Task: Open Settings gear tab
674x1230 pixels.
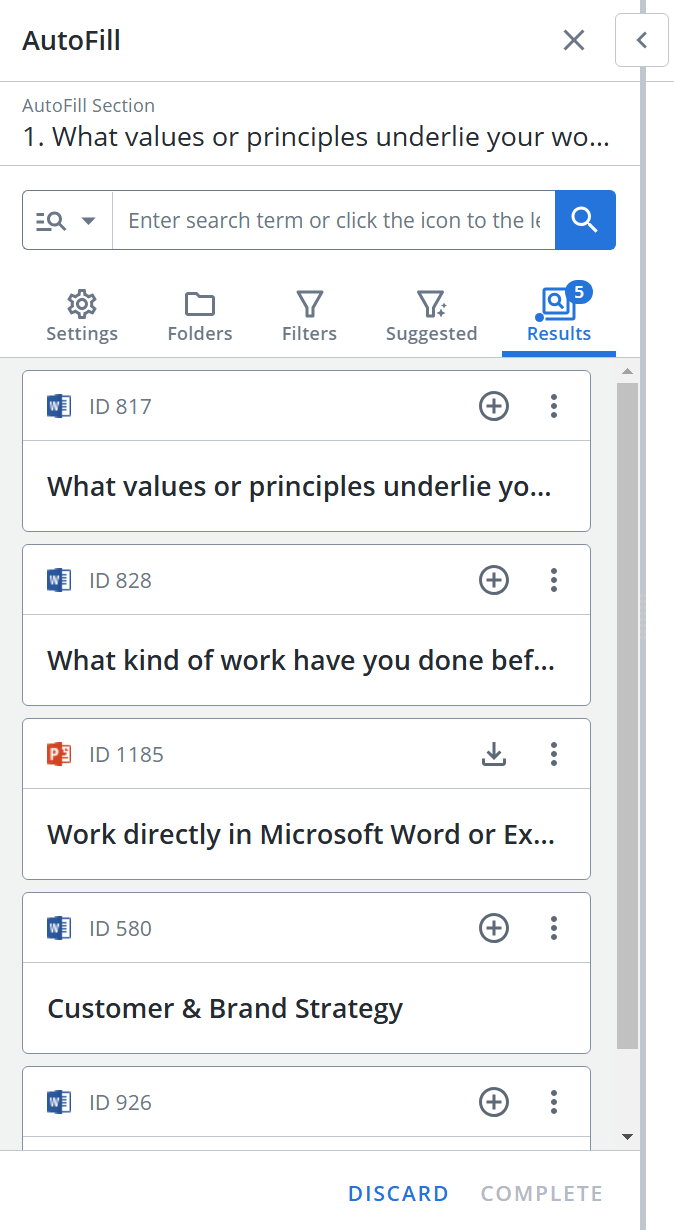Action: coord(82,317)
